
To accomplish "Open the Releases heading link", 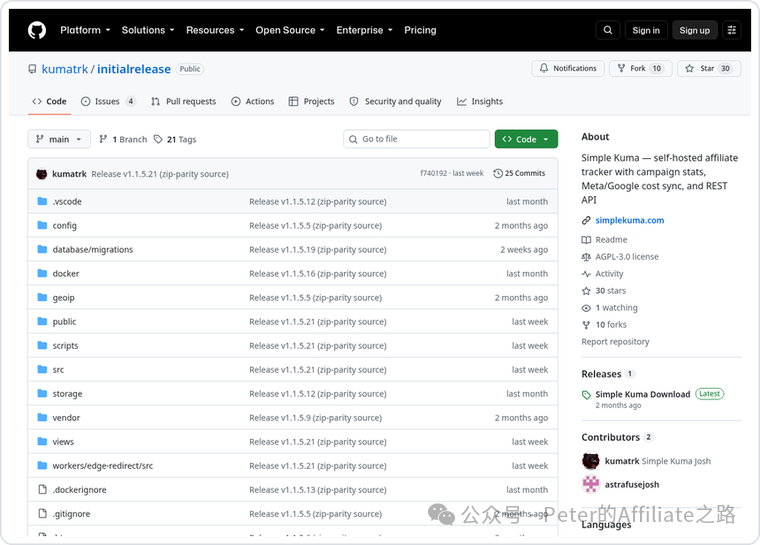I will pos(601,374).
